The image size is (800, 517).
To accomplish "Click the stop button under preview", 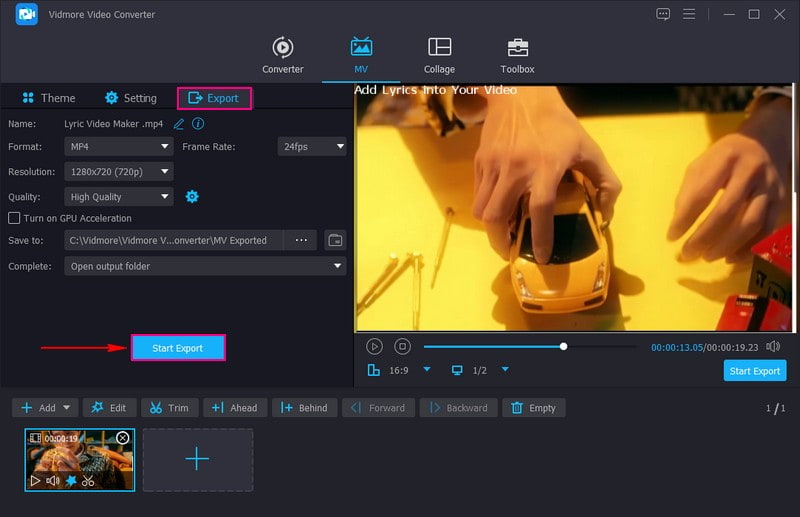I will tap(402, 346).
